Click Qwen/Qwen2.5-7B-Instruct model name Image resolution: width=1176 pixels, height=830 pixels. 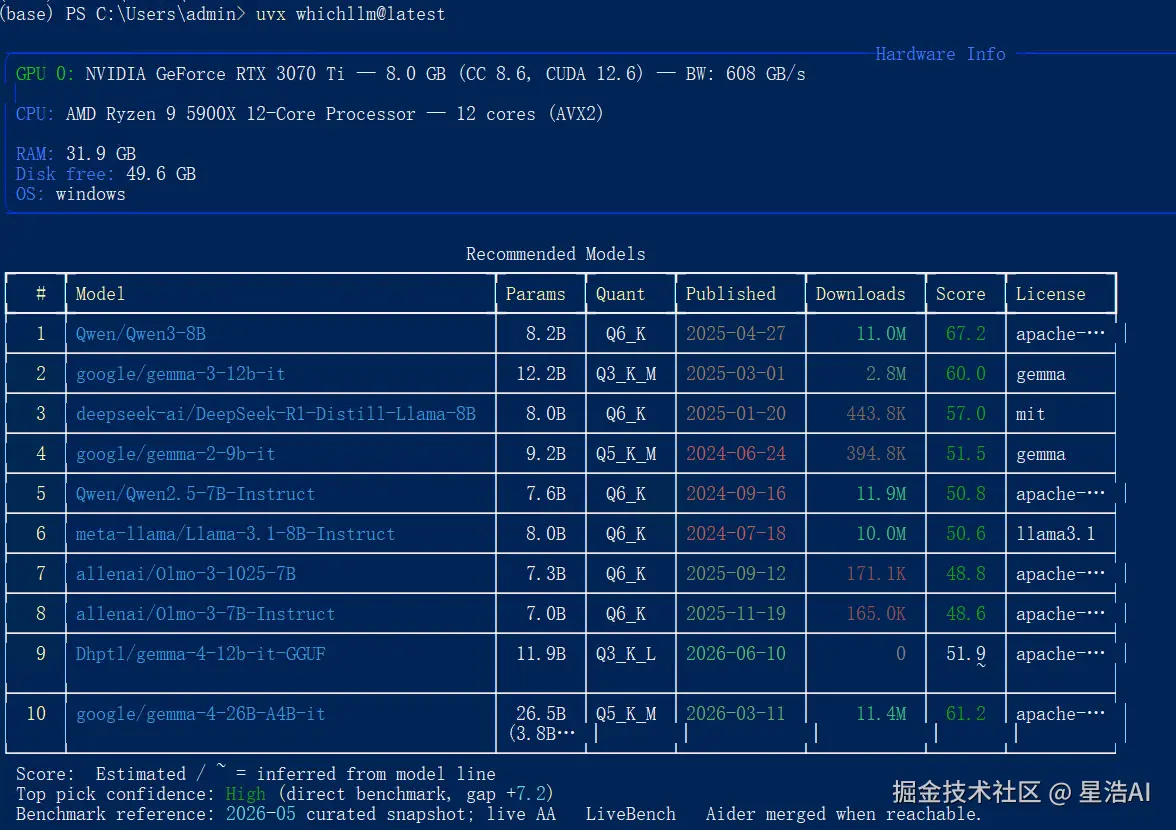pyautogui.click(x=195, y=493)
